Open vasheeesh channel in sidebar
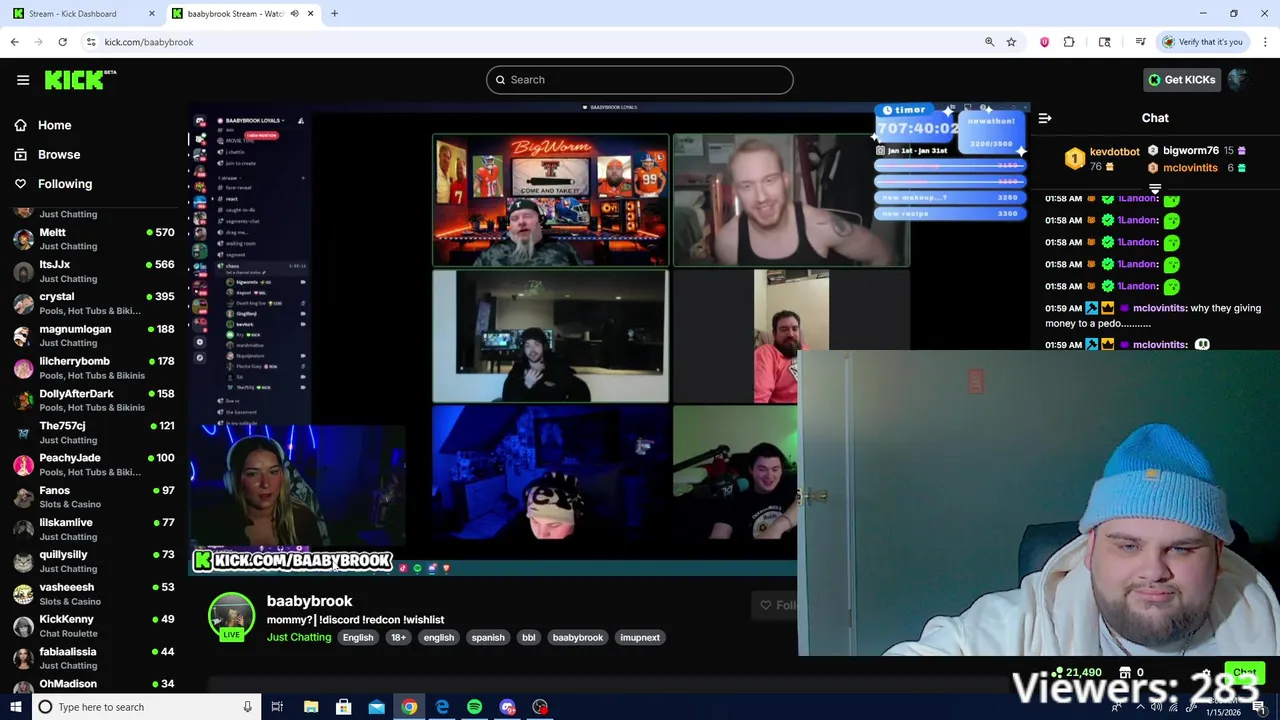The height and width of the screenshot is (720, 1280). coord(94,594)
